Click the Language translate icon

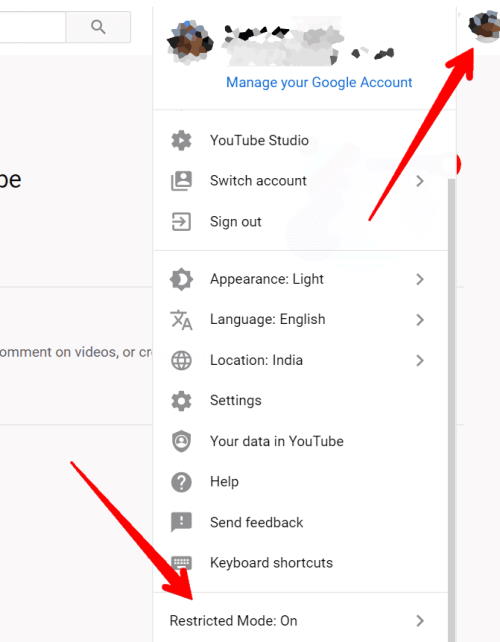click(181, 320)
